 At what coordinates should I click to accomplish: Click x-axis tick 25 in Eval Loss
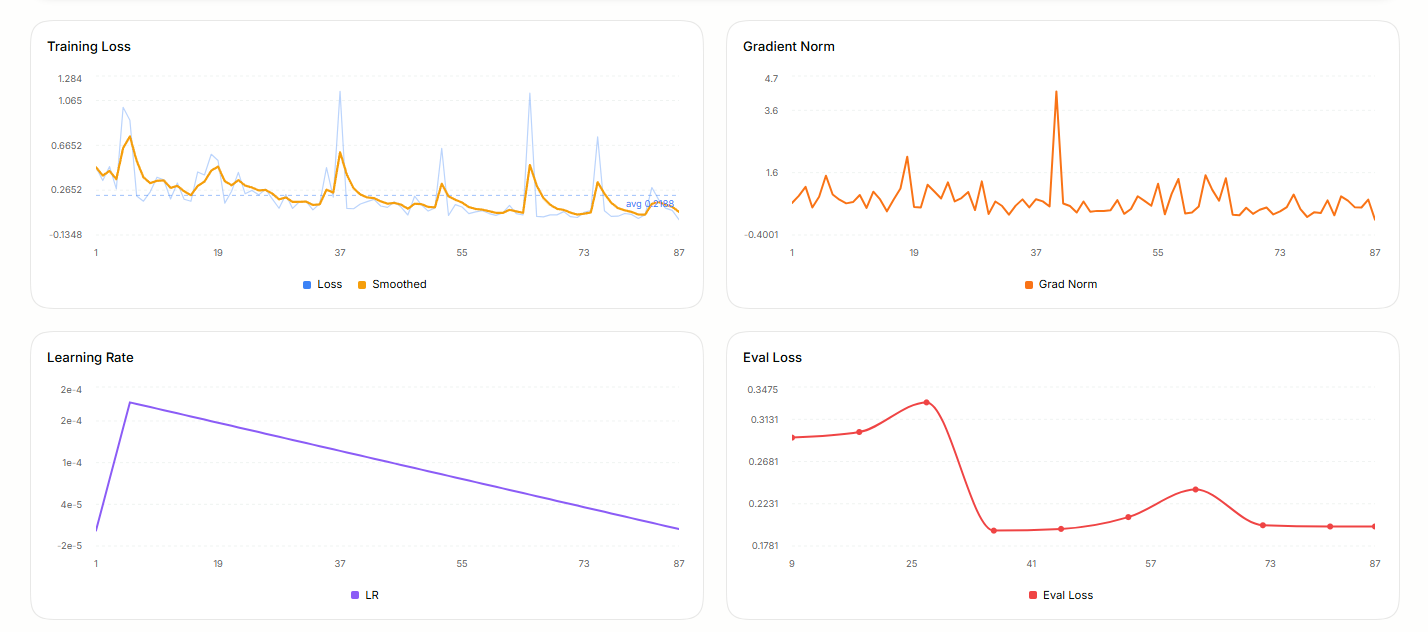(x=912, y=564)
